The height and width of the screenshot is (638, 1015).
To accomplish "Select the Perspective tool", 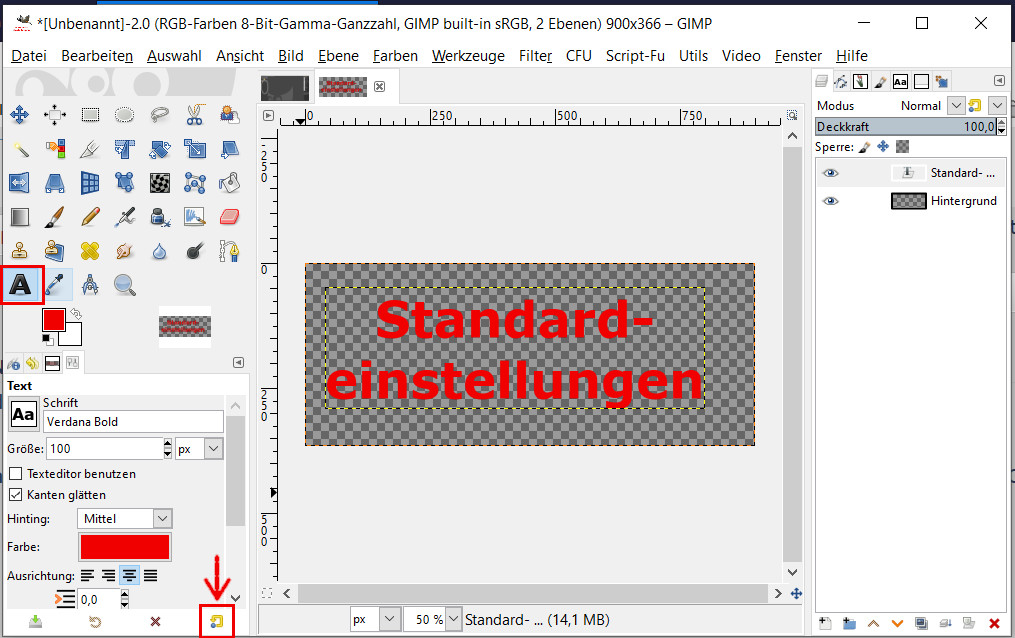I will pos(54,183).
